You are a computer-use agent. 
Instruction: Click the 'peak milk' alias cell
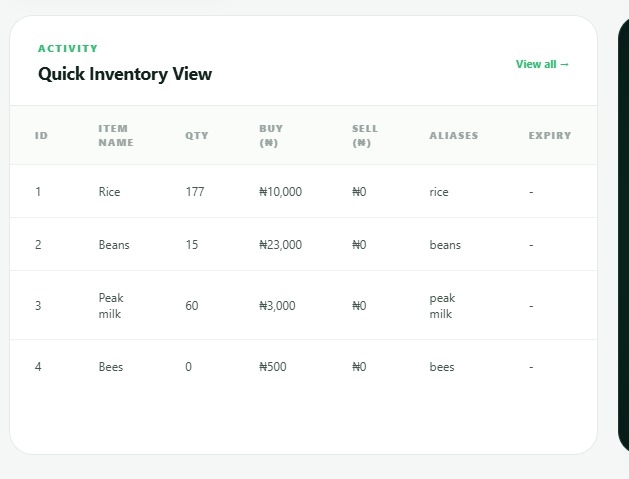click(442, 306)
